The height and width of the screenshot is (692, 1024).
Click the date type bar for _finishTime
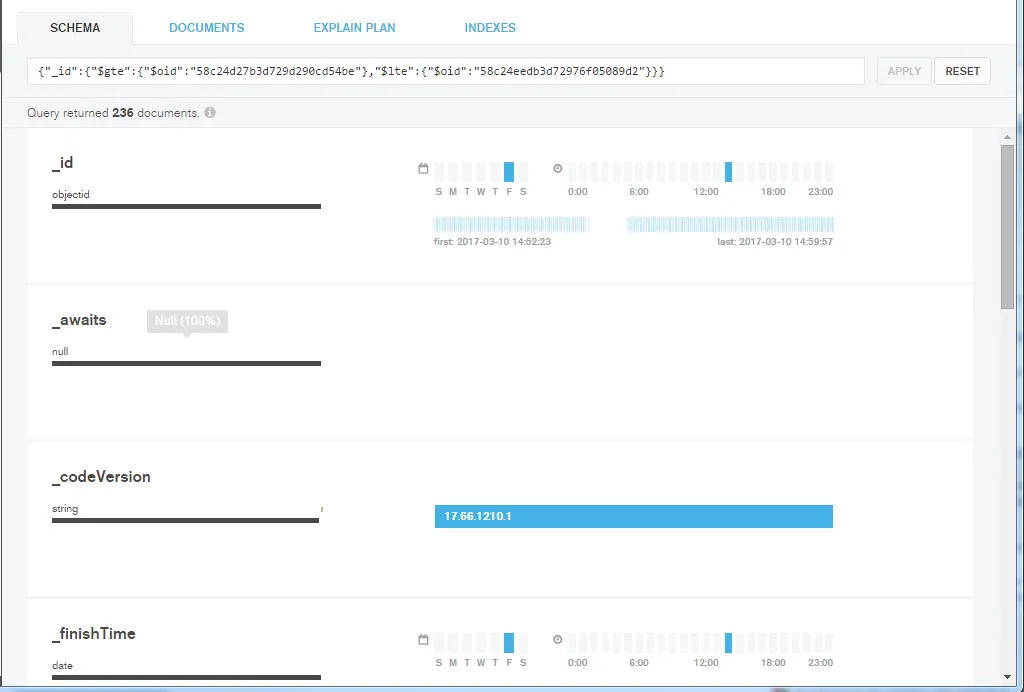[x=186, y=677]
